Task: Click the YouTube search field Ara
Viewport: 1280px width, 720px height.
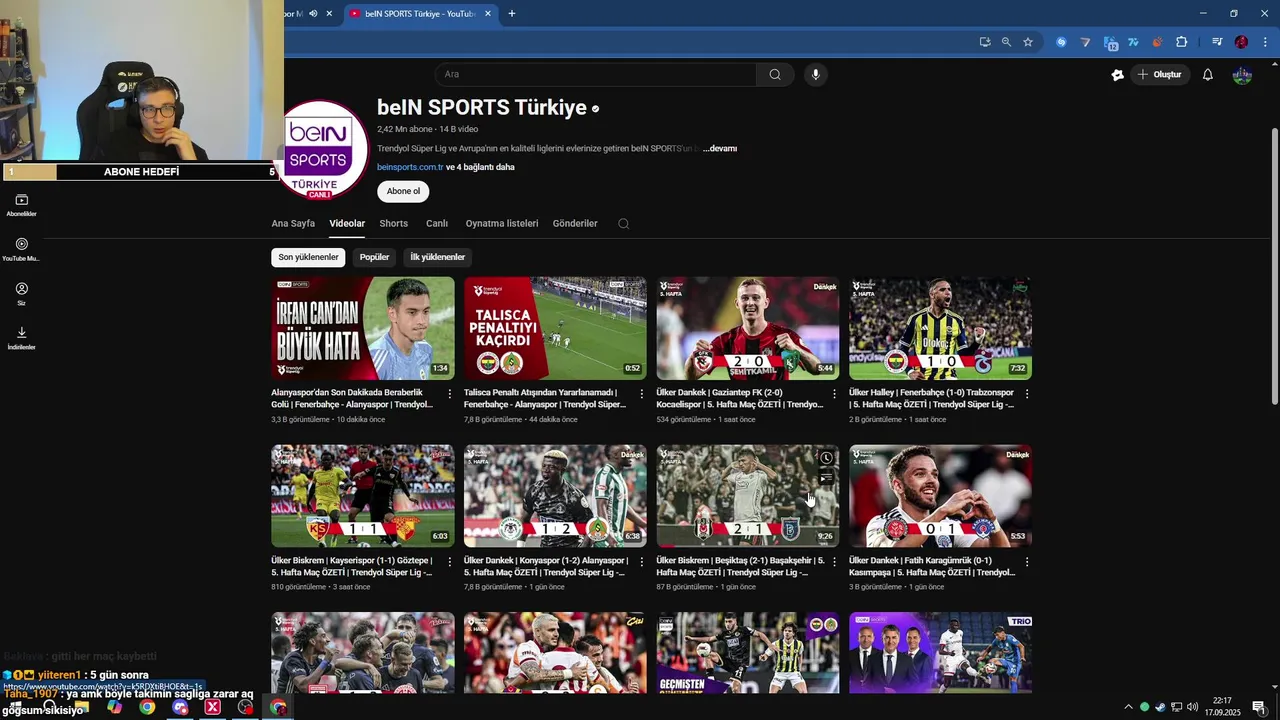Action: [596, 74]
